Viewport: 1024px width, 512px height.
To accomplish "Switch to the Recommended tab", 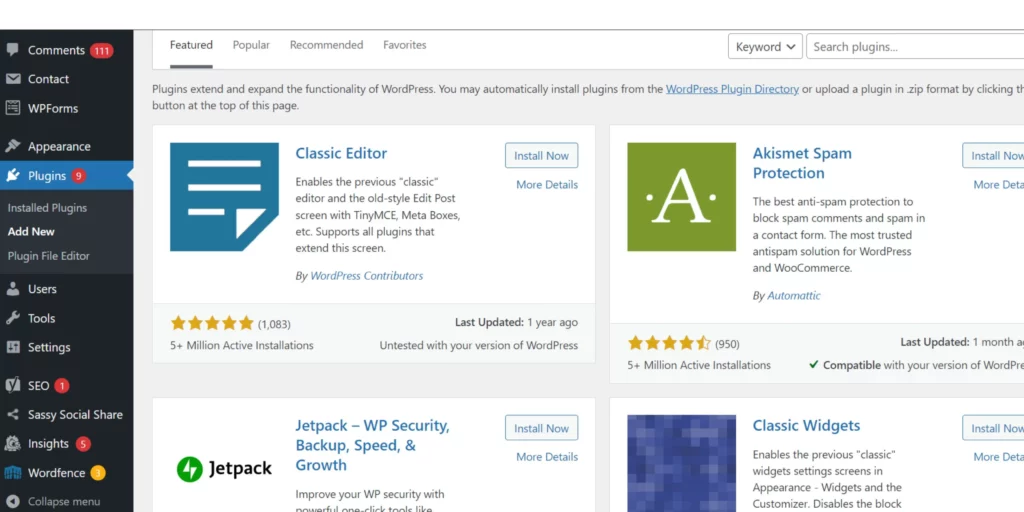I will (x=327, y=45).
